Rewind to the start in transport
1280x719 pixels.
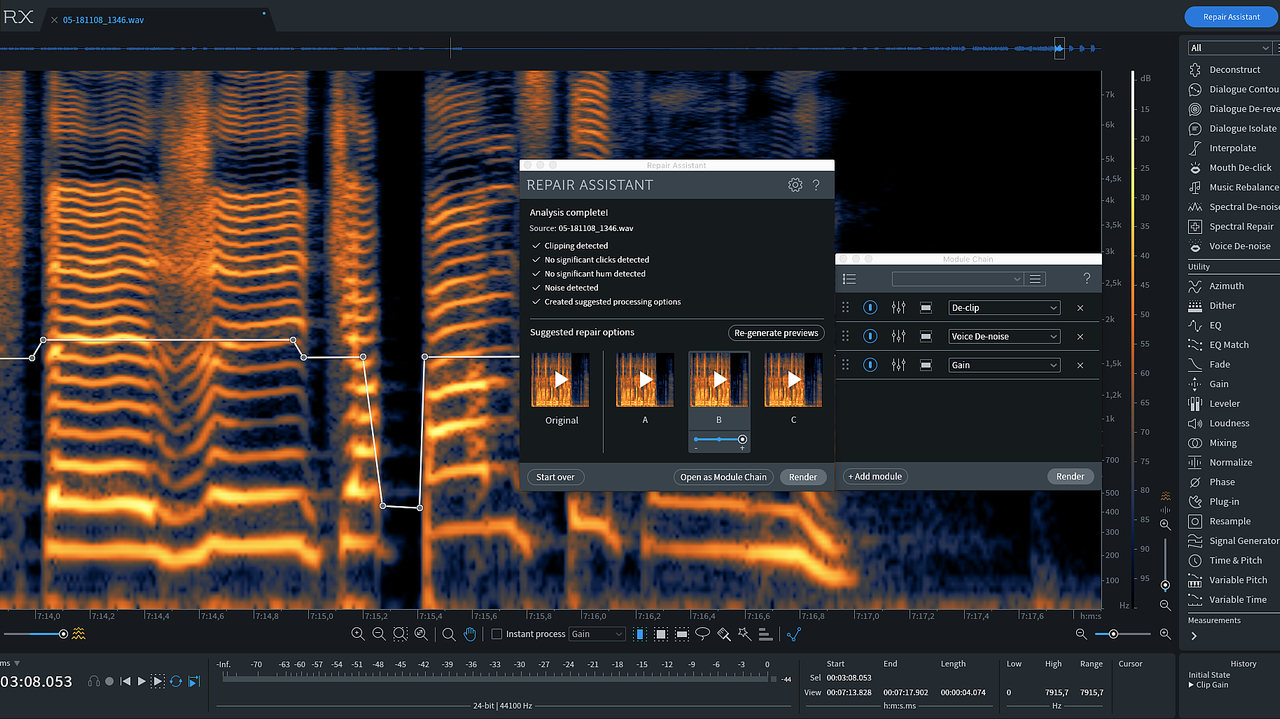pos(125,682)
